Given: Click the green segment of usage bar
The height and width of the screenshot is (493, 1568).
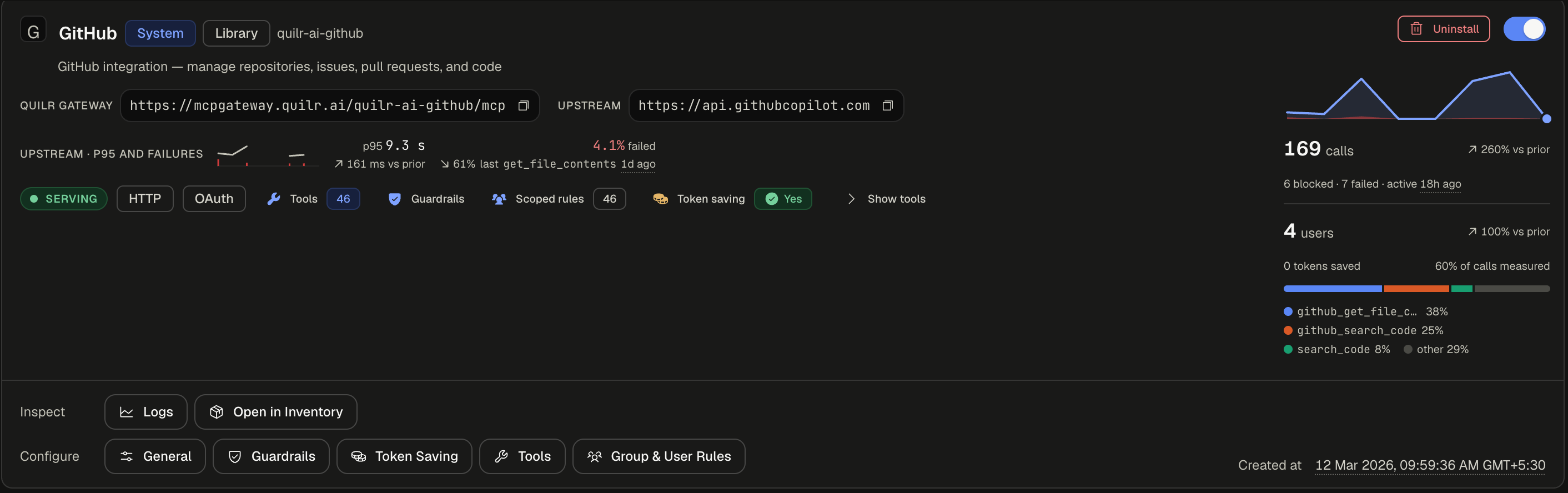Looking at the screenshot, I should click(x=1462, y=289).
